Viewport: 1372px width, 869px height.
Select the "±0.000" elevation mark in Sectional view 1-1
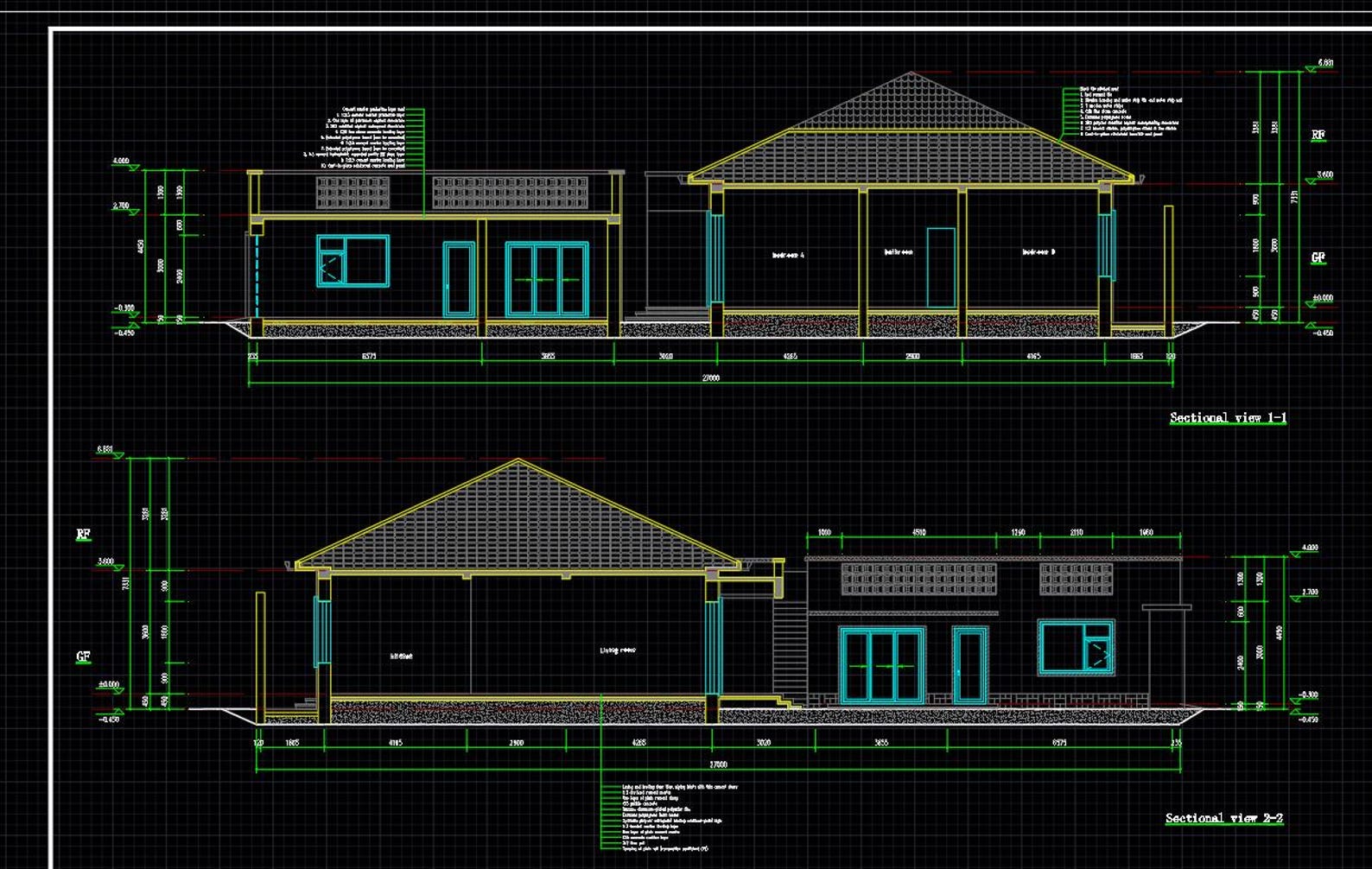pyautogui.click(x=1323, y=298)
